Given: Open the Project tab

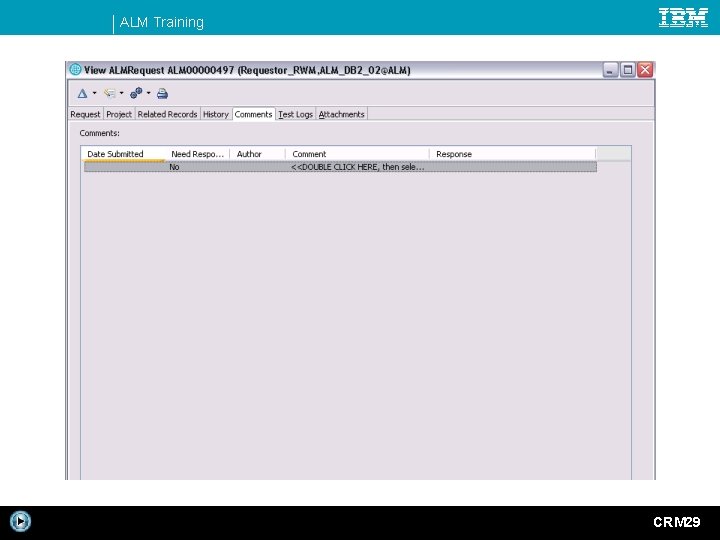Looking at the screenshot, I should pyautogui.click(x=119, y=114).
